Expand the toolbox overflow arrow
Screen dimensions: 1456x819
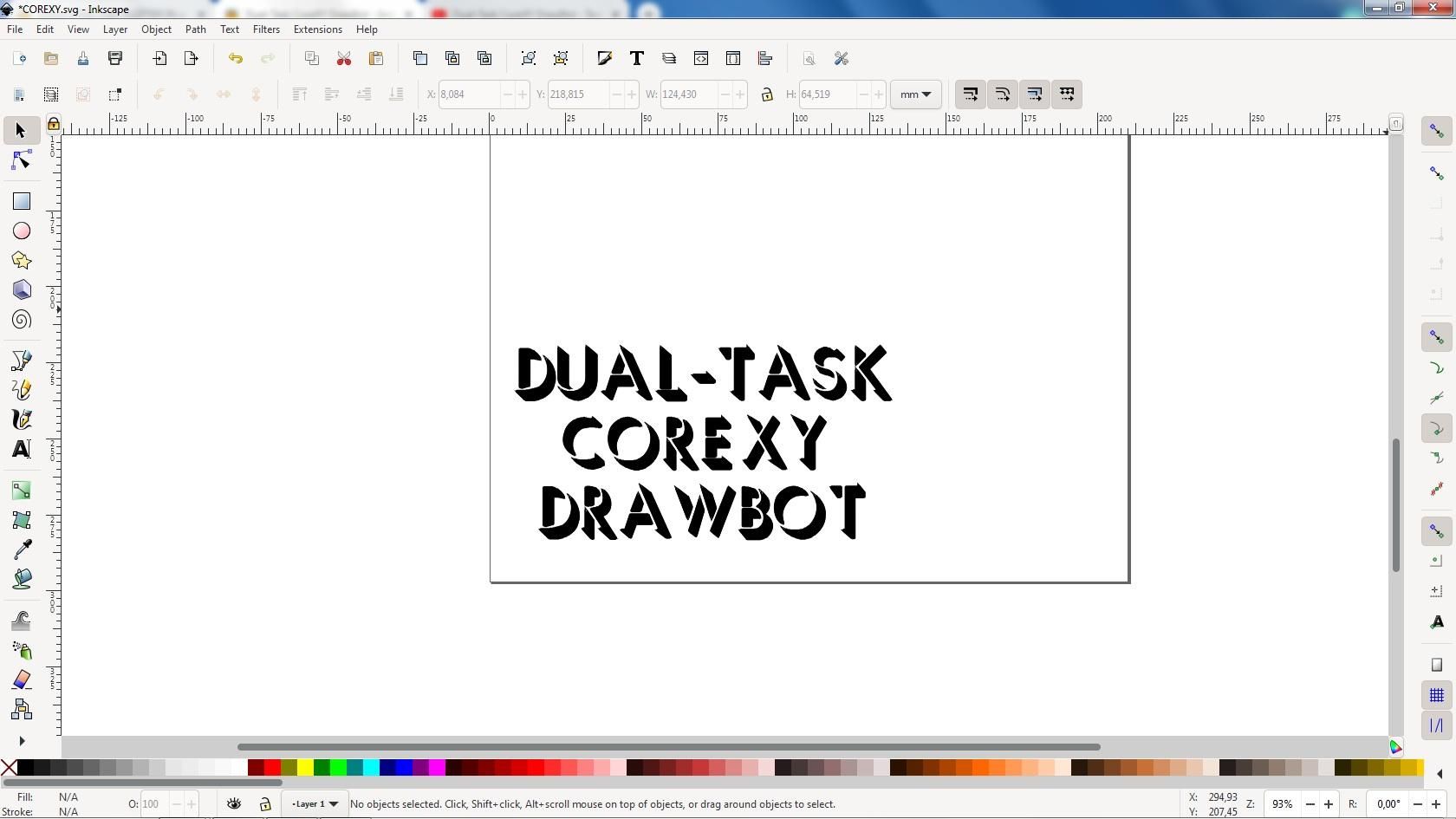(x=21, y=741)
